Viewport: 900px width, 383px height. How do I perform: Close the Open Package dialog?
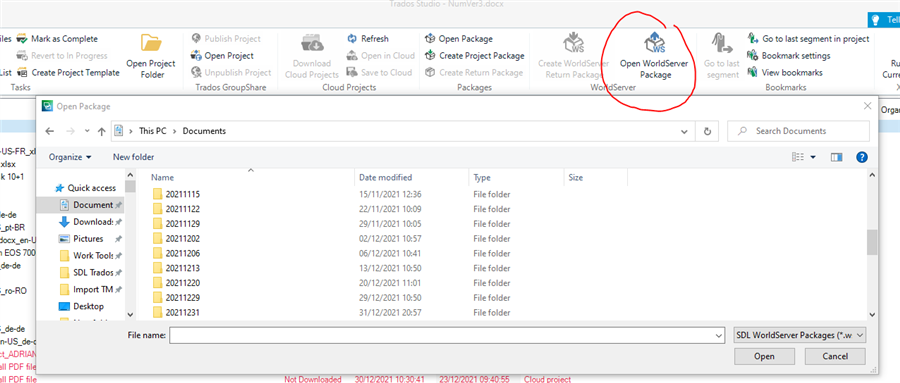[867, 106]
